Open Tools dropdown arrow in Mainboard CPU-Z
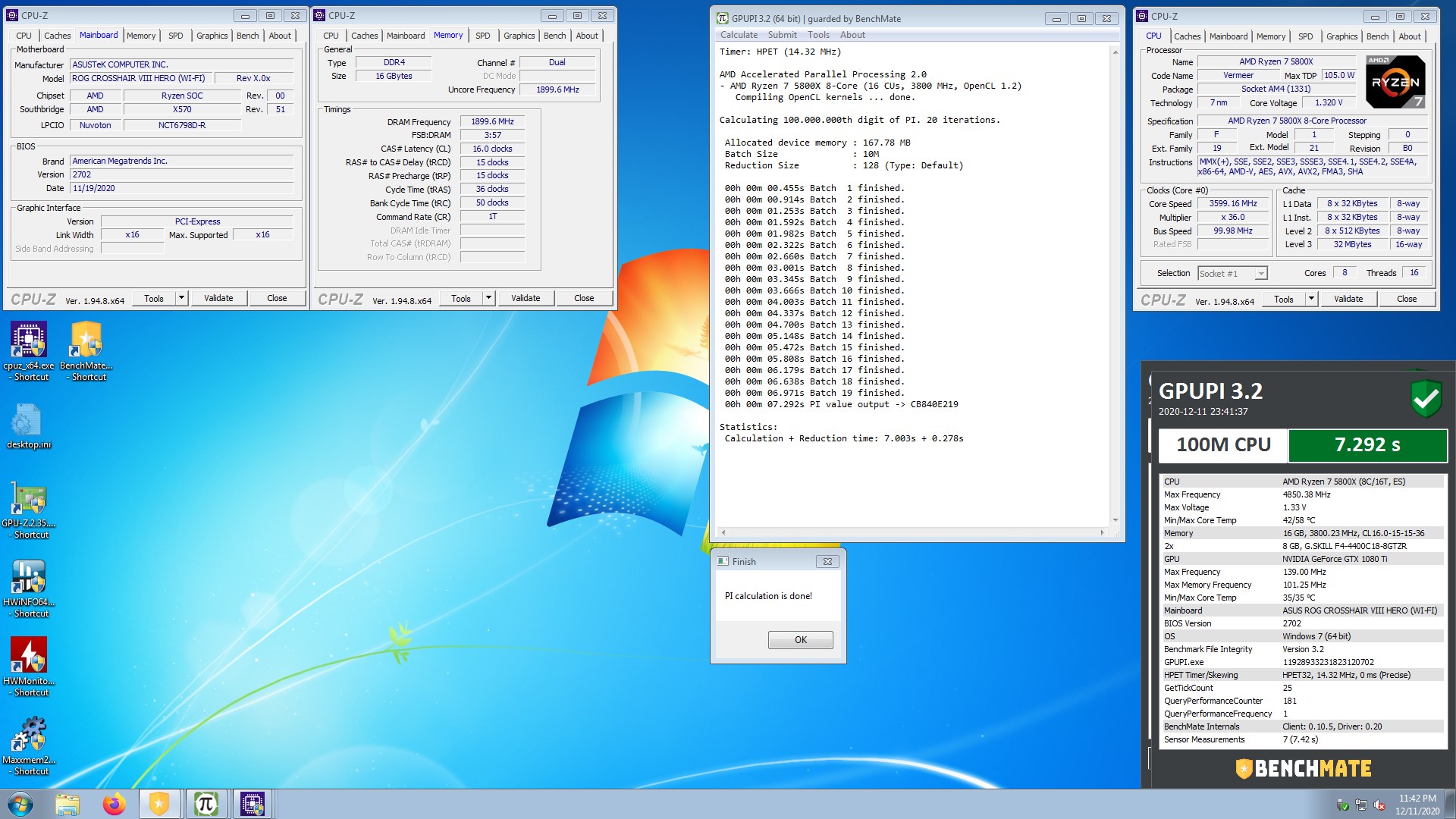 181,298
